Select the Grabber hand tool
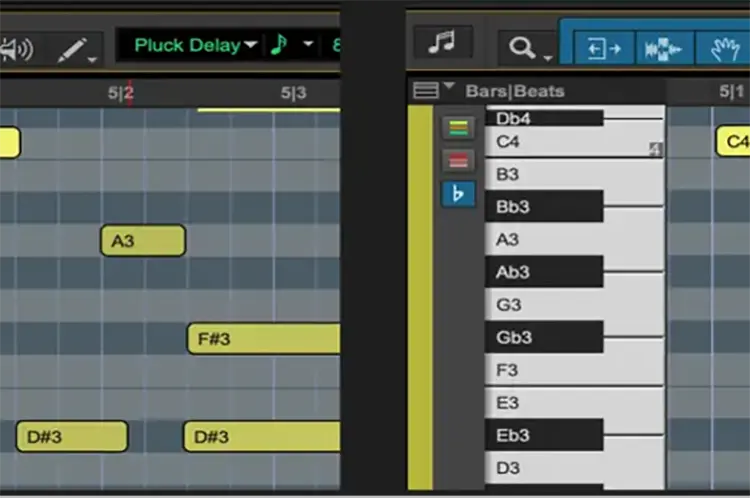The image size is (750, 500). point(724,49)
